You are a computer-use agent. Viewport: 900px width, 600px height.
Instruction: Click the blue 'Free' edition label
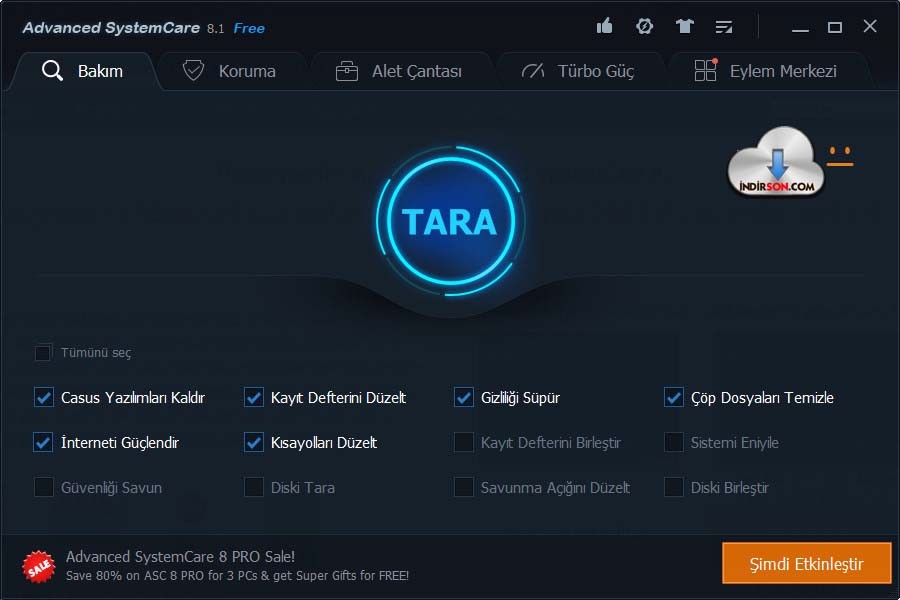pyautogui.click(x=249, y=28)
